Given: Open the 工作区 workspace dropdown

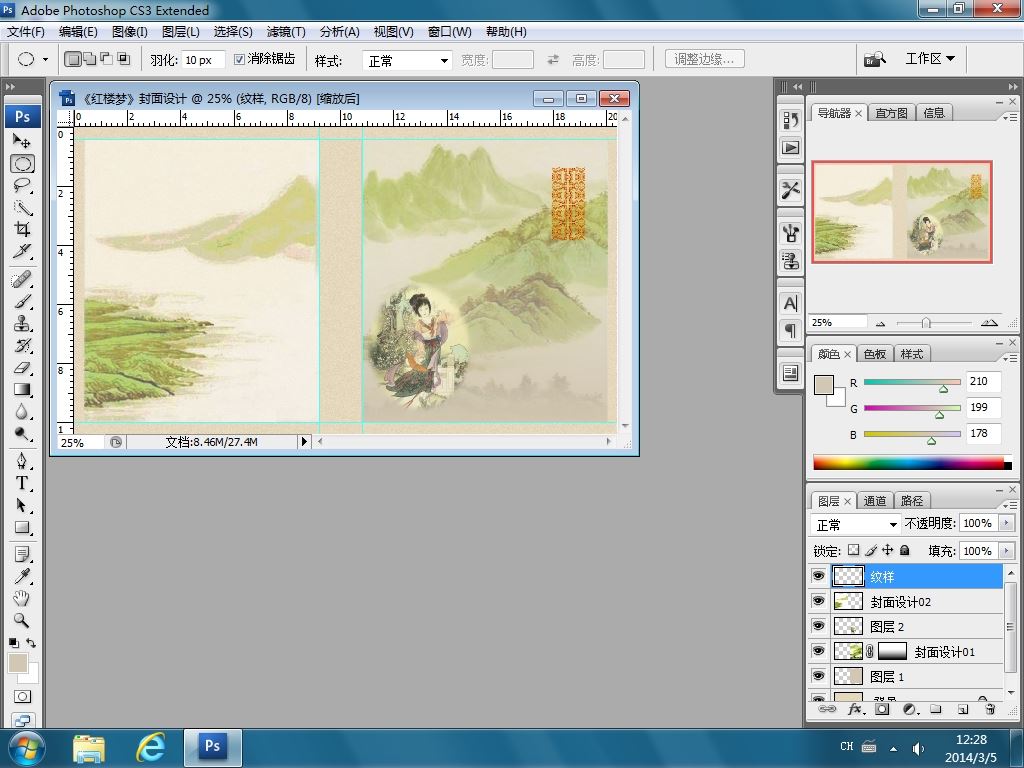Looking at the screenshot, I should pos(930,59).
